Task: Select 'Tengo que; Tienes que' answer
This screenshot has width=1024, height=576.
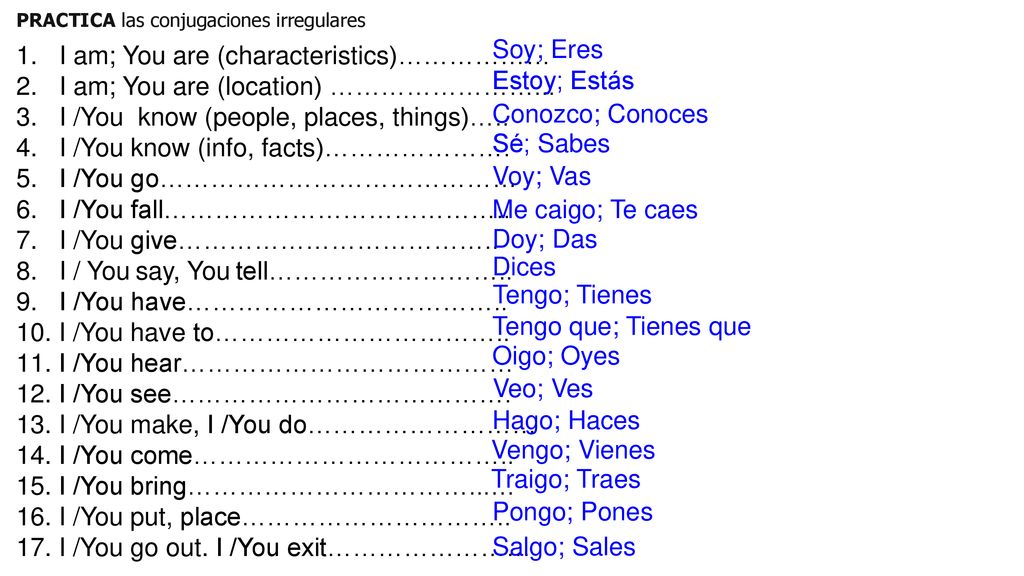Action: point(622,327)
